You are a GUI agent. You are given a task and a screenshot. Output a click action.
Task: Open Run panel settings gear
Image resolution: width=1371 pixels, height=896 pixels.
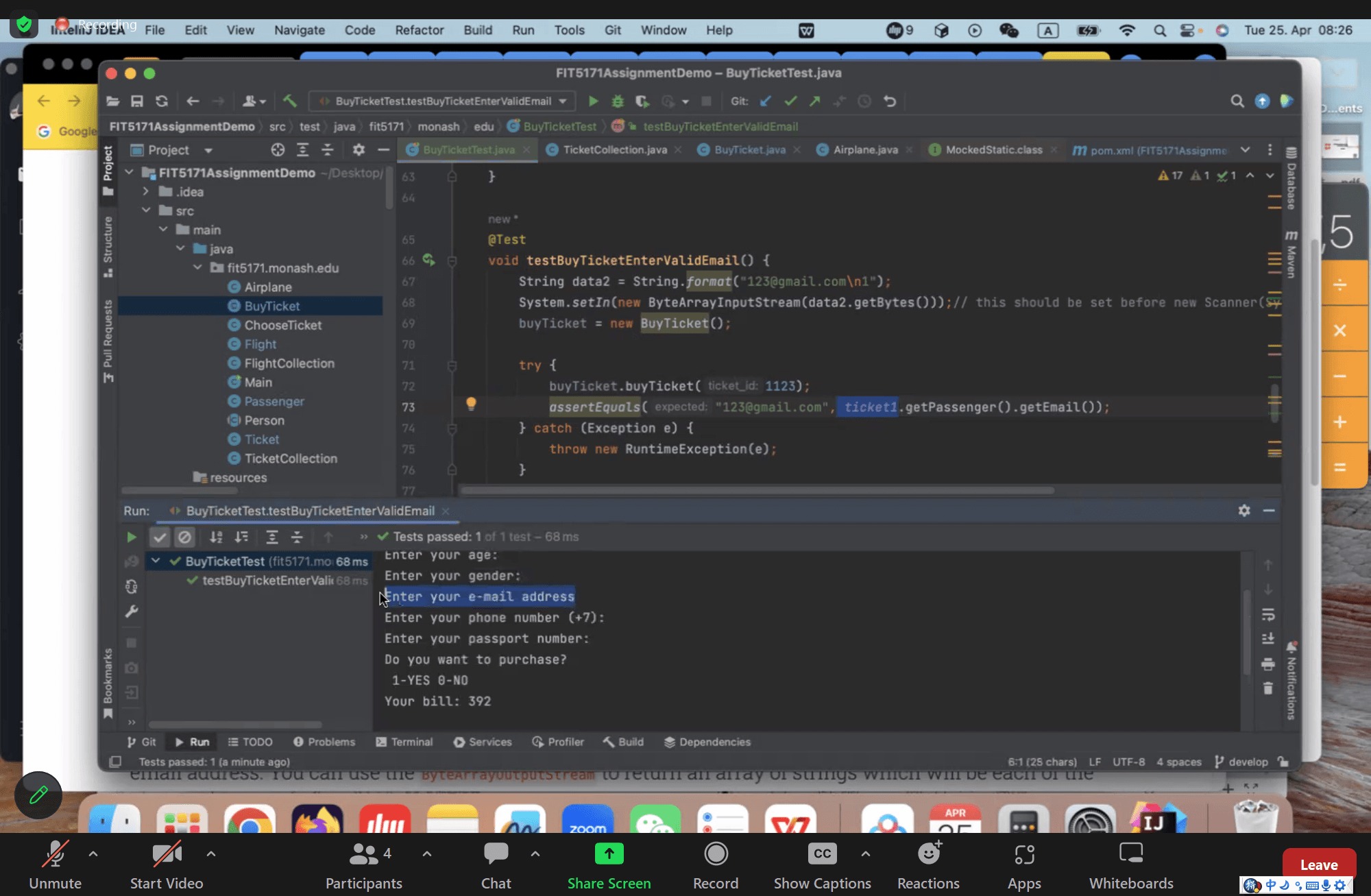tap(1244, 511)
